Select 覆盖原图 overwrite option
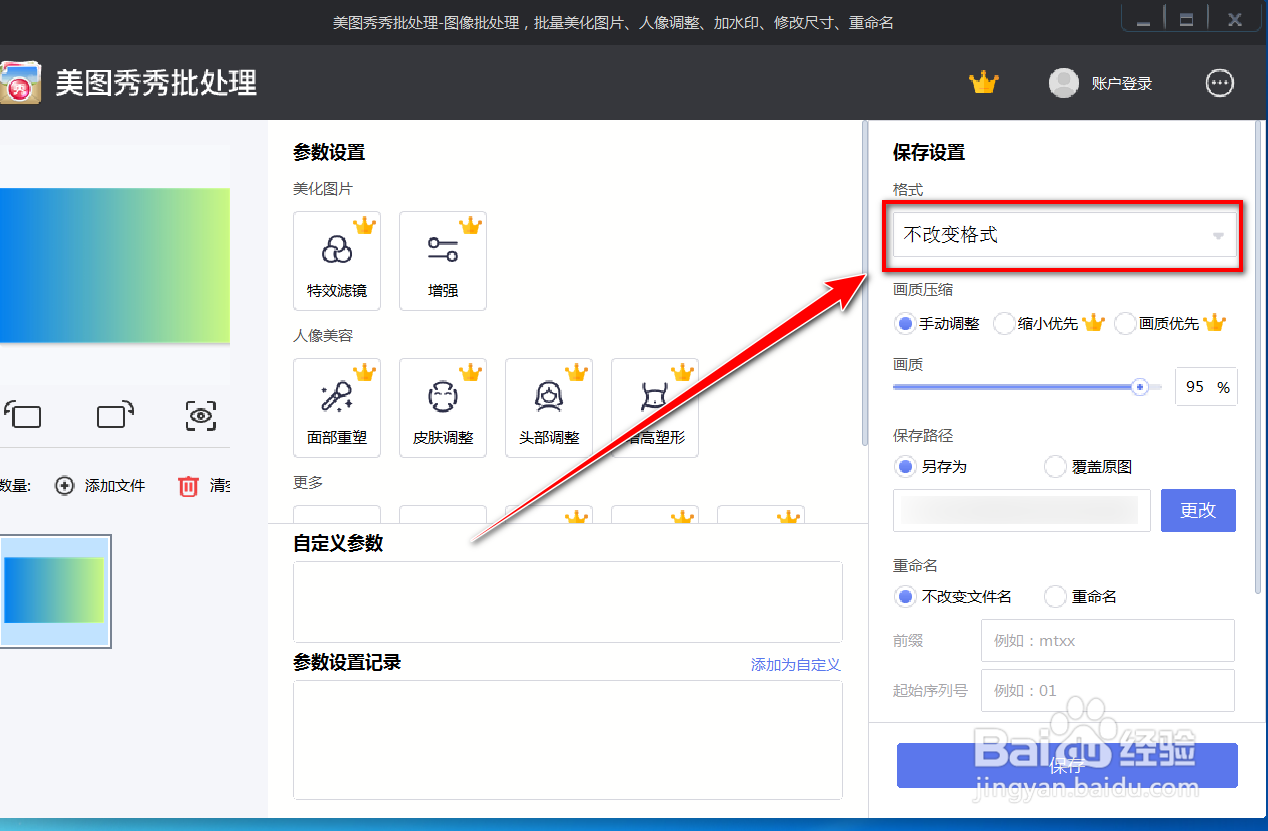 1088,467
